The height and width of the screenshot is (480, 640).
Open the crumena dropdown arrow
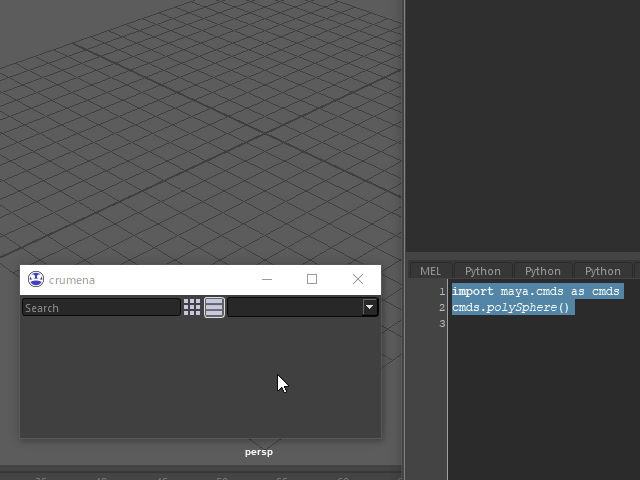tap(370, 307)
